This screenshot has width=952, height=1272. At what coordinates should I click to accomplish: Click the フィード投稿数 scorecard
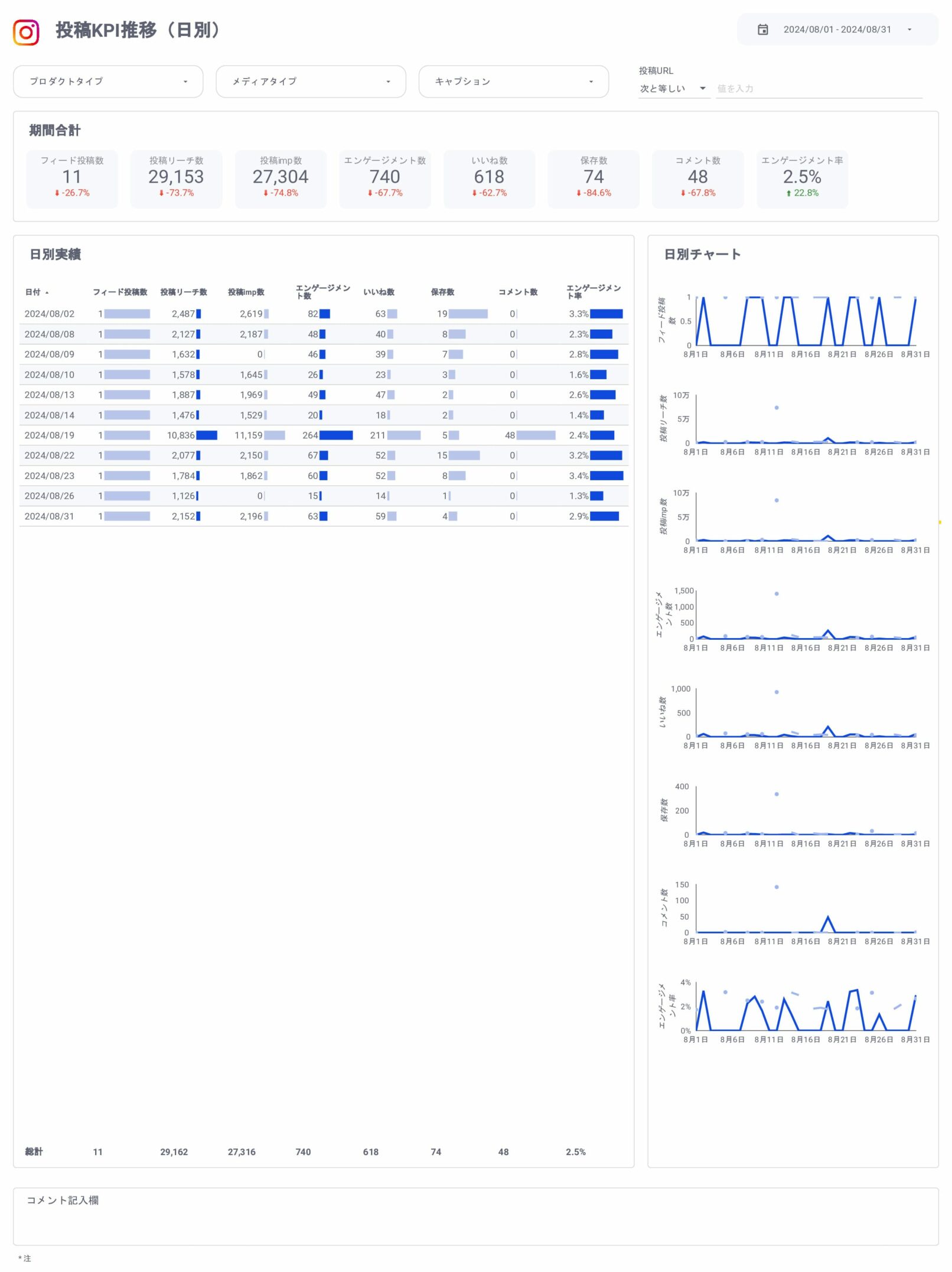[72, 177]
